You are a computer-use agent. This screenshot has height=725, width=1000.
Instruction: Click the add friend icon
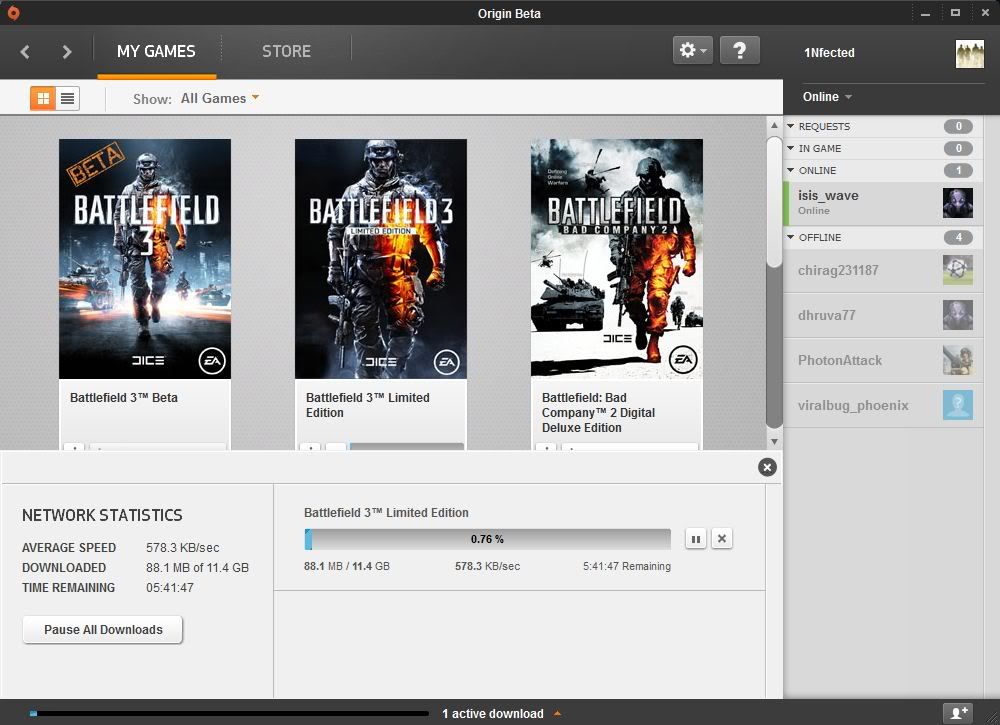959,713
